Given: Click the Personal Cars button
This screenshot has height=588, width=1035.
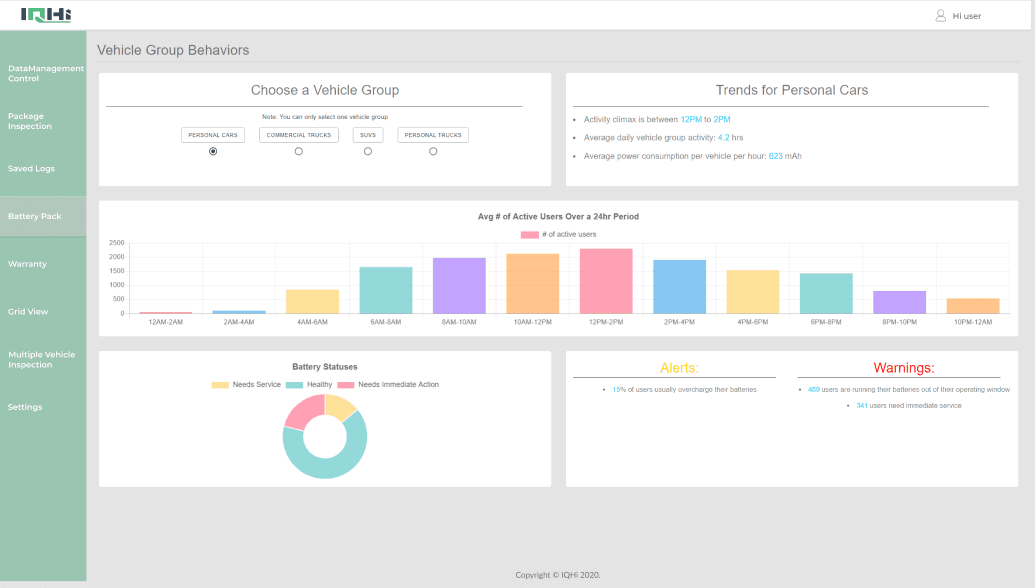Looking at the screenshot, I should coord(213,135).
